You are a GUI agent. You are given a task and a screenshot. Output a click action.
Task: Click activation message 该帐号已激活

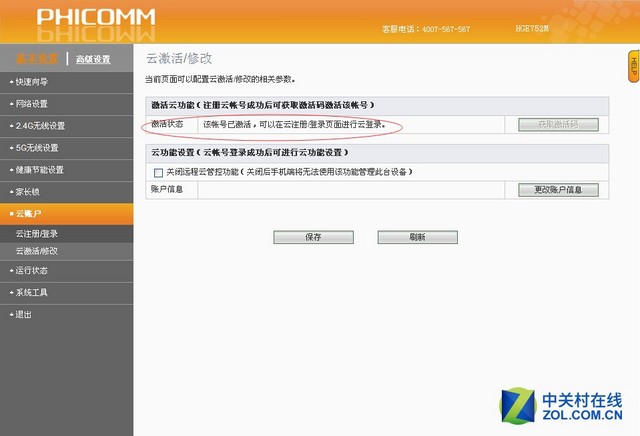point(294,125)
